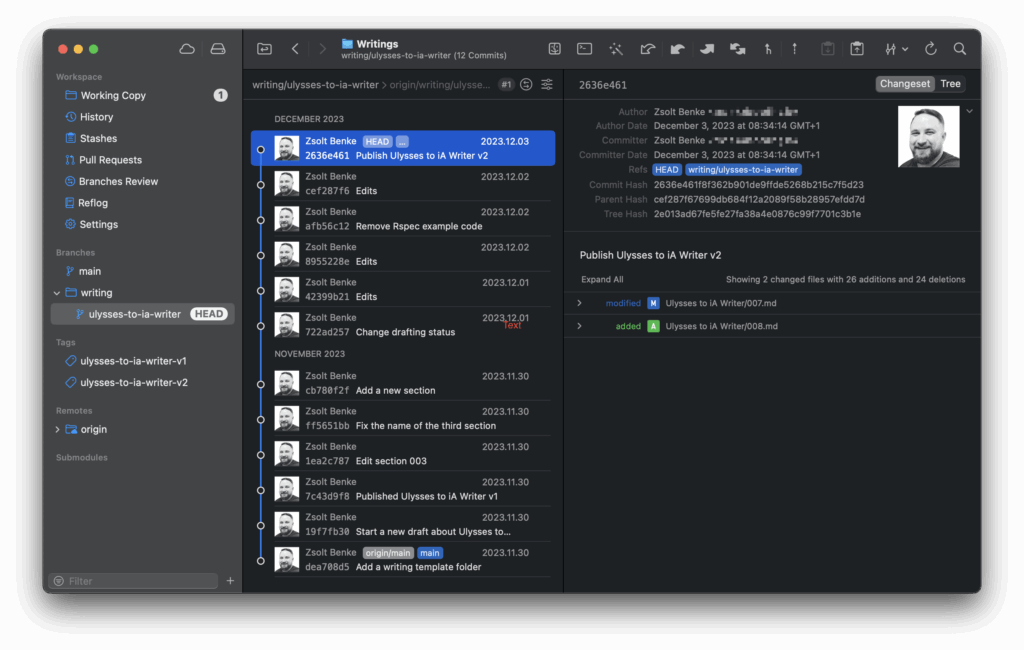This screenshot has width=1024, height=650.
Task: Select commit cef287f6 Edits
Action: 403,184
